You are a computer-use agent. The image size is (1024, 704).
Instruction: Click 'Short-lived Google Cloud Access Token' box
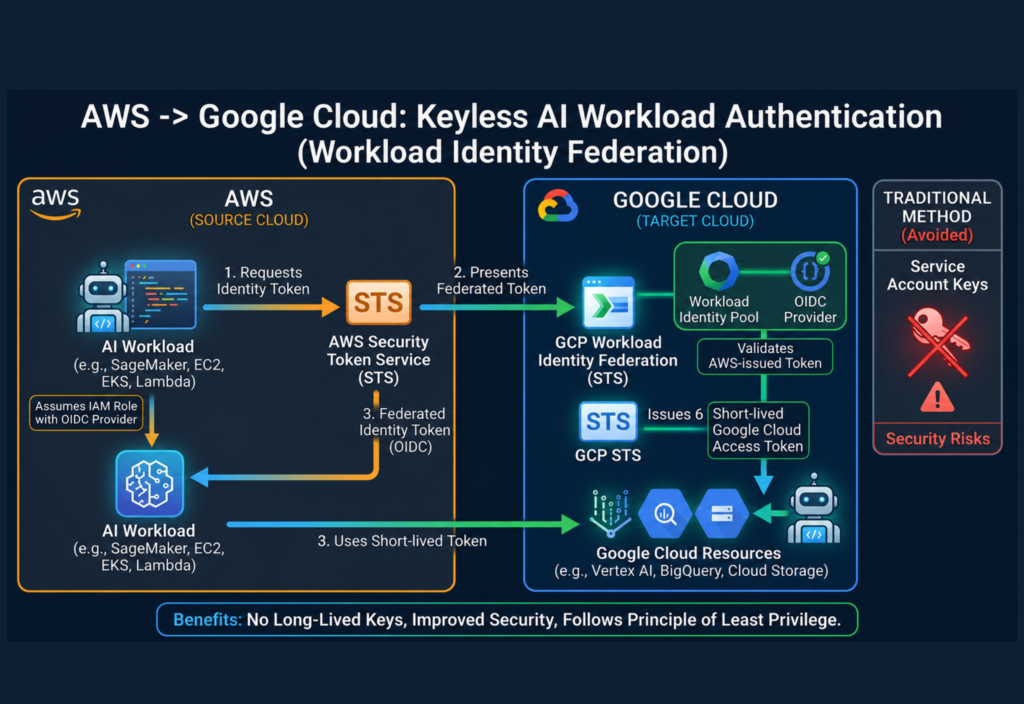point(758,430)
